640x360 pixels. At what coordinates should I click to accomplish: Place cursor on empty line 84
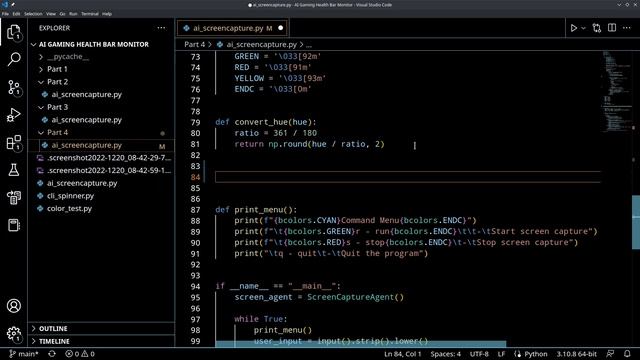point(407,177)
